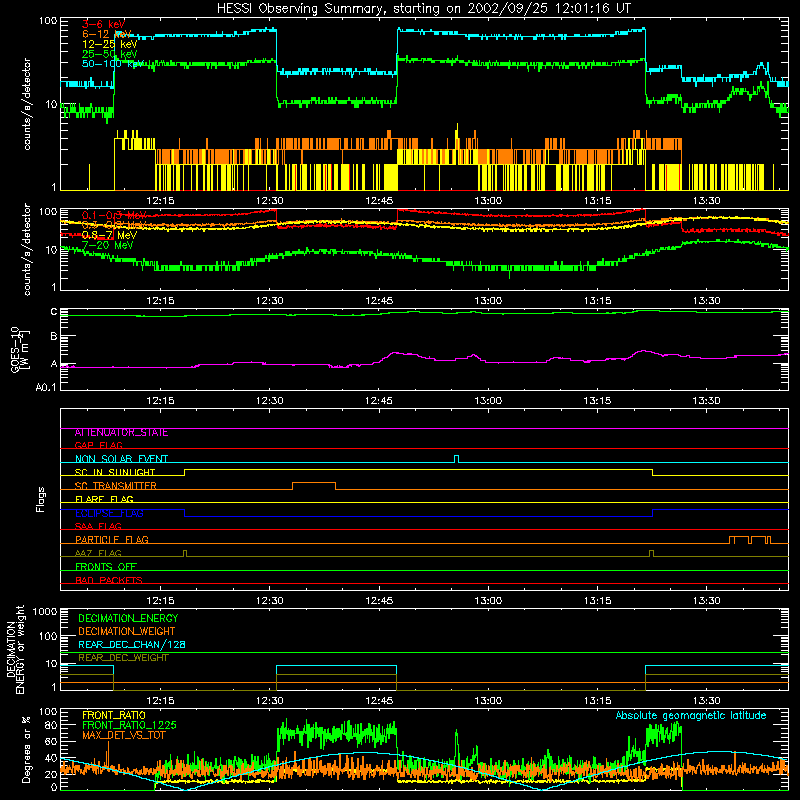Click the 'Degrees or %' axis label
This screenshot has height=800, width=800.
(x=27, y=749)
